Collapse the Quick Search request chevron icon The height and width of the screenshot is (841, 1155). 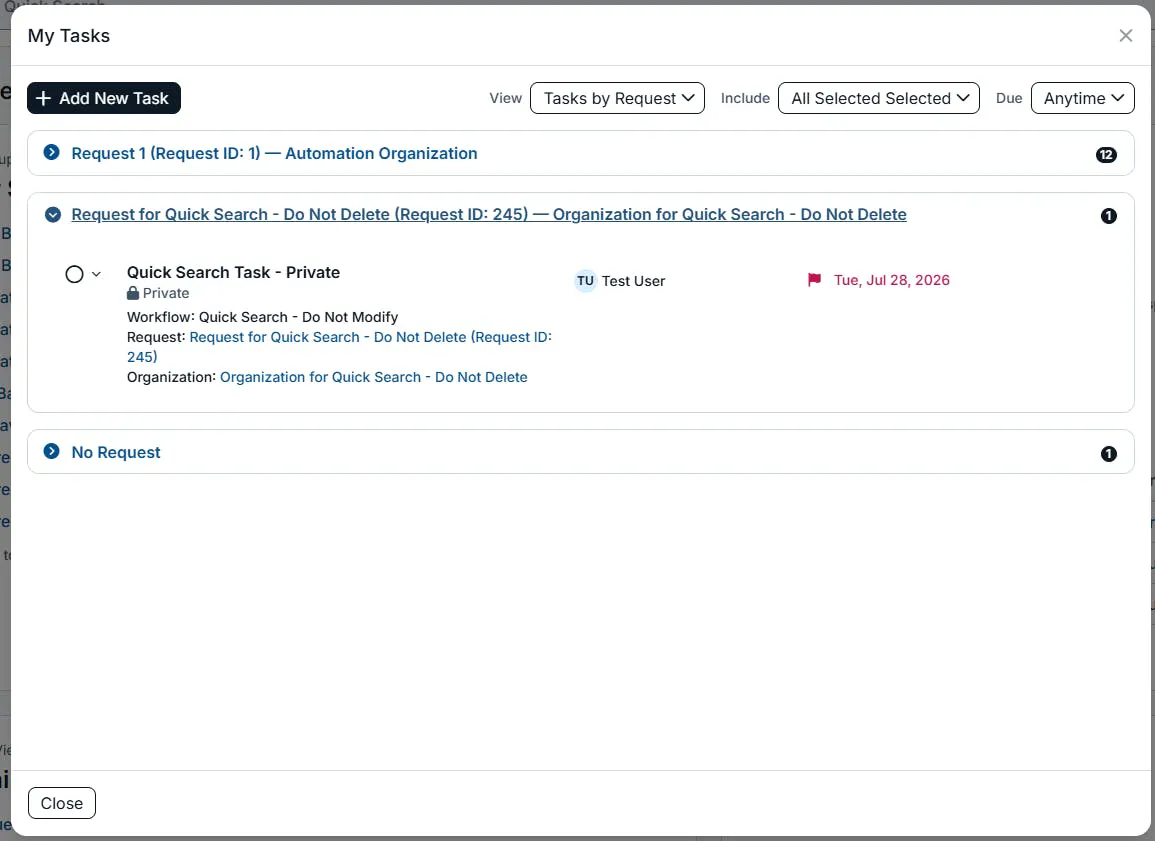(x=52, y=214)
